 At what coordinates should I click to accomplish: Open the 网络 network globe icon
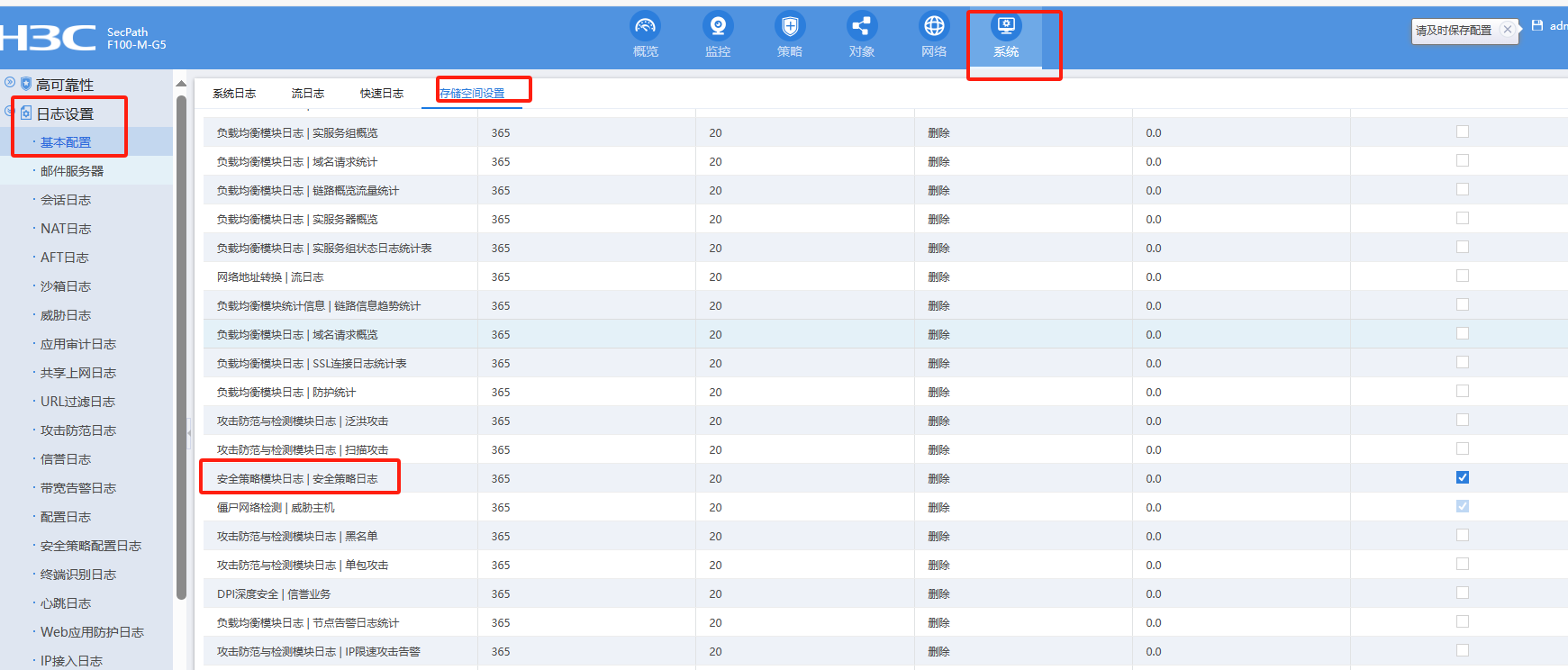pos(934,26)
